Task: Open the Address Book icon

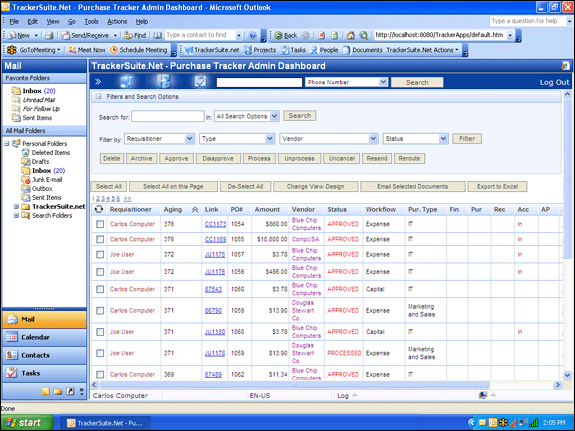Action: pos(158,35)
